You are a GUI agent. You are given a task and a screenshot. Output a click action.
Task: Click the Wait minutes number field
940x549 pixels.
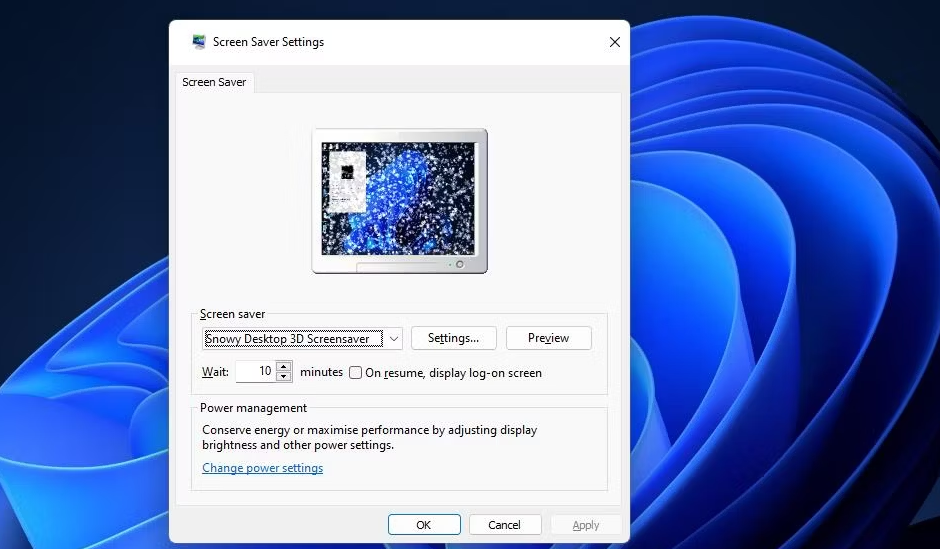click(x=255, y=372)
